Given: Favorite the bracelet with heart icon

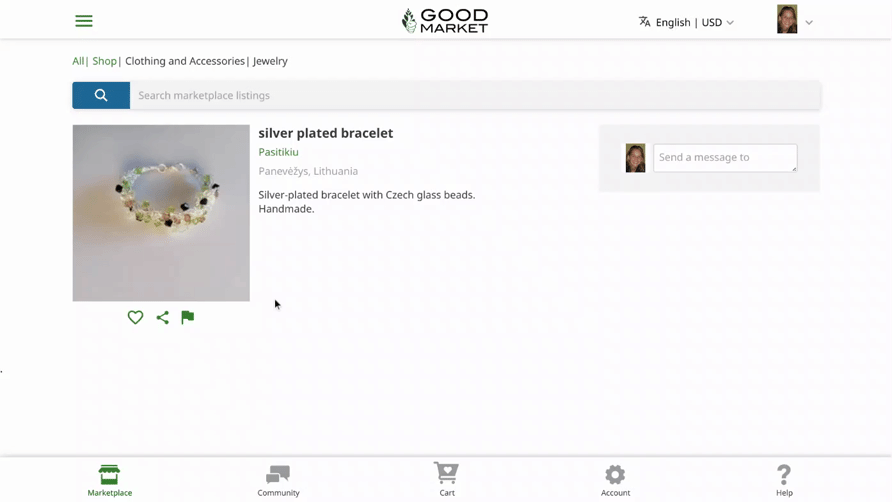Looking at the screenshot, I should coord(135,317).
